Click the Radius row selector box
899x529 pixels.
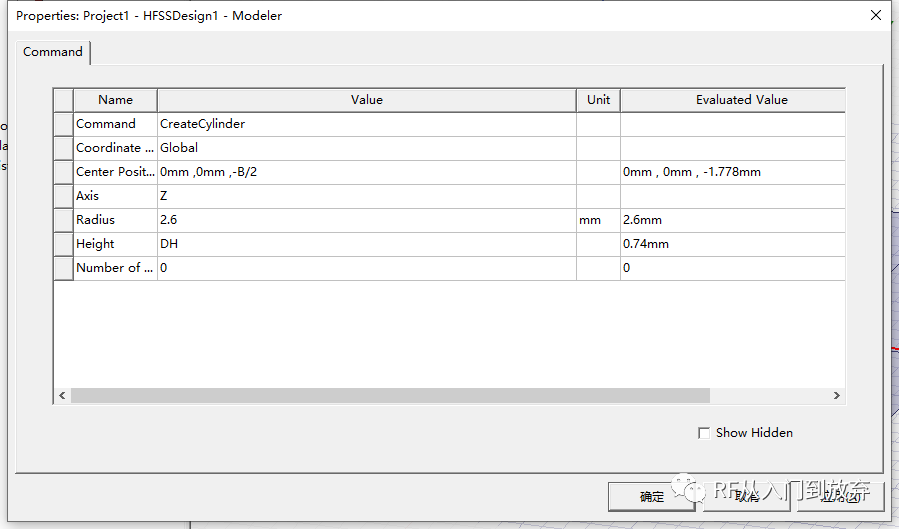click(x=63, y=220)
